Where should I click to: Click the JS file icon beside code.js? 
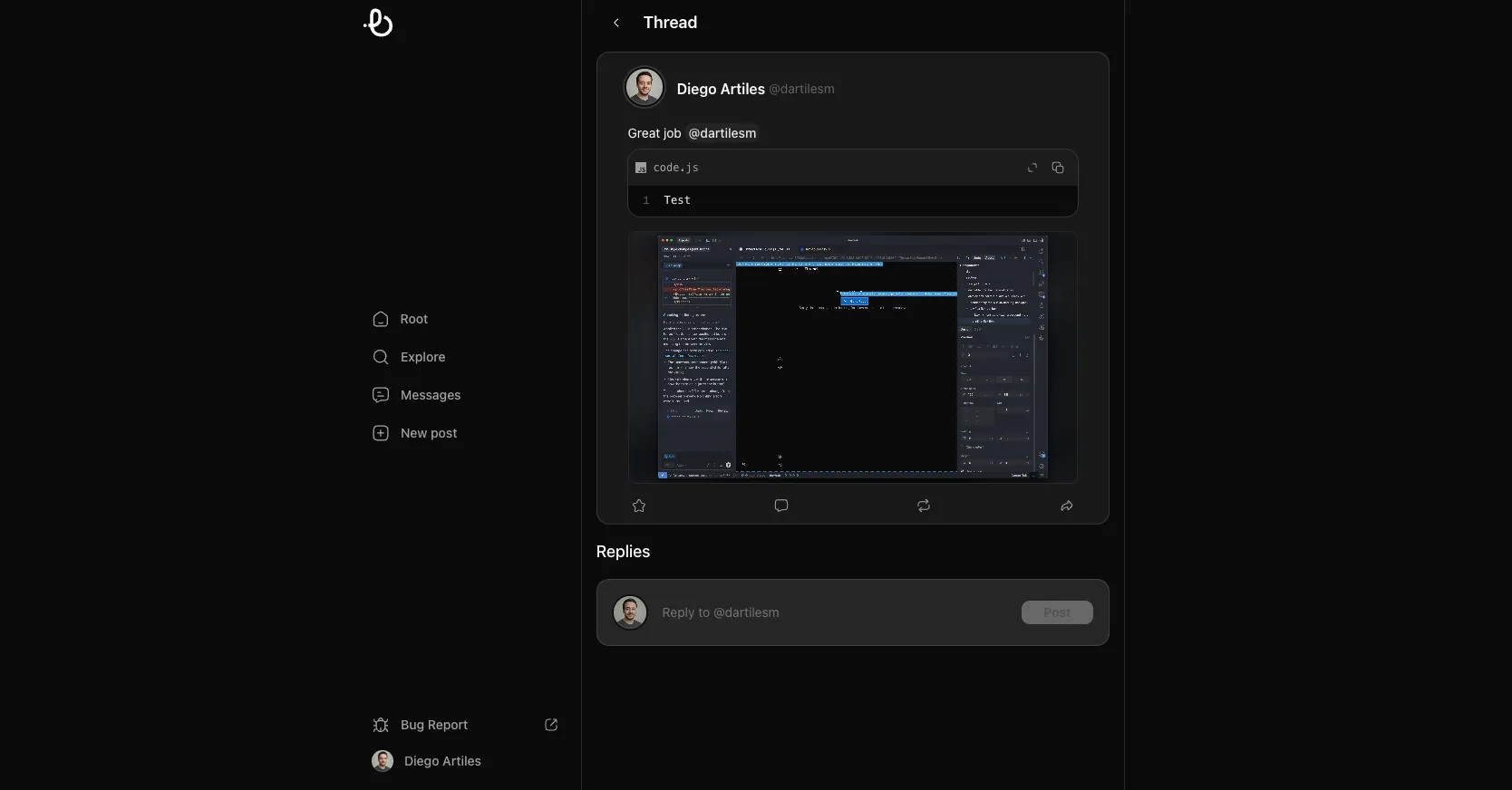(641, 168)
